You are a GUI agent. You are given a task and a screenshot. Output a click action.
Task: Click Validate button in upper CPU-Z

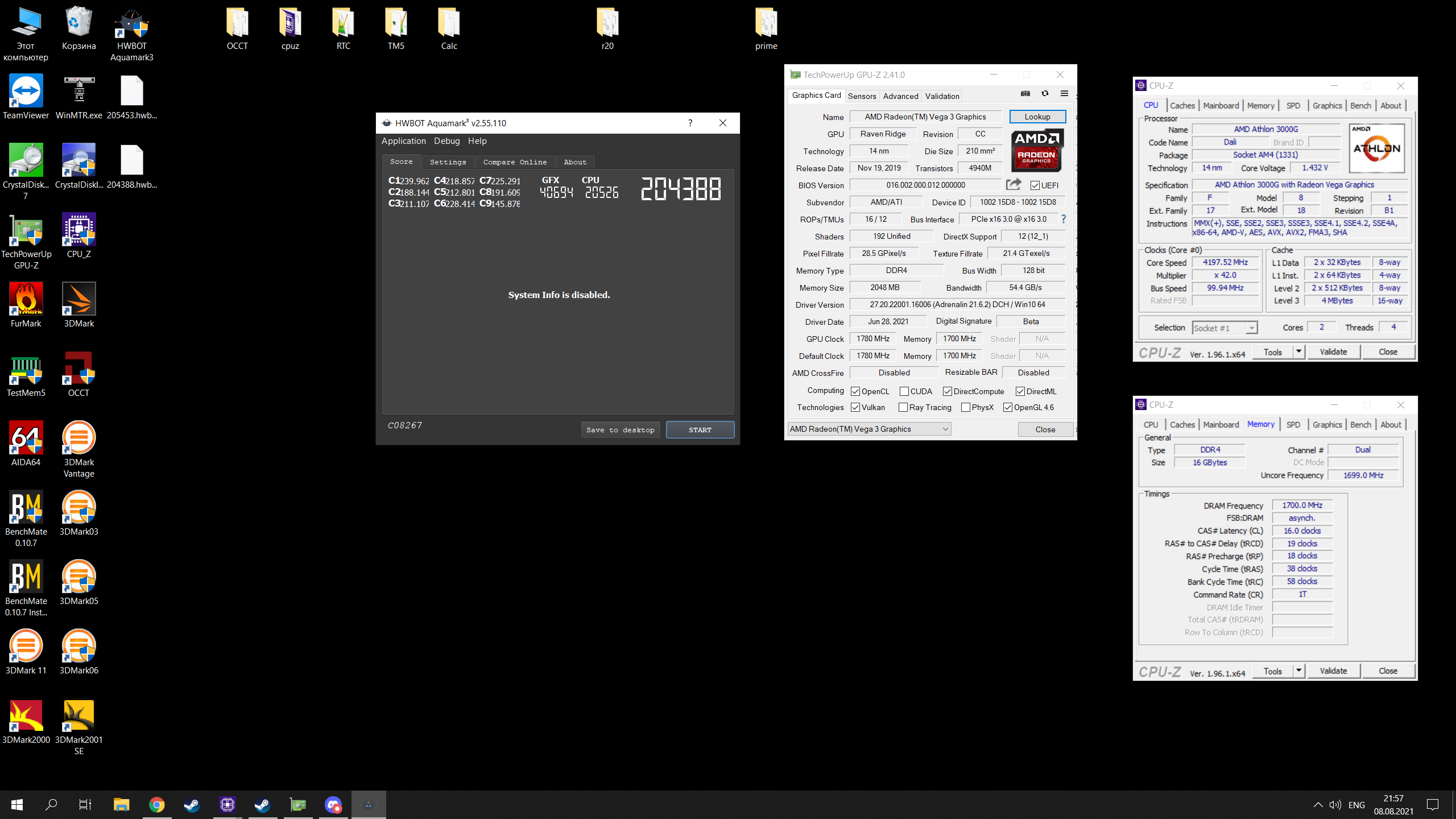(x=1333, y=352)
